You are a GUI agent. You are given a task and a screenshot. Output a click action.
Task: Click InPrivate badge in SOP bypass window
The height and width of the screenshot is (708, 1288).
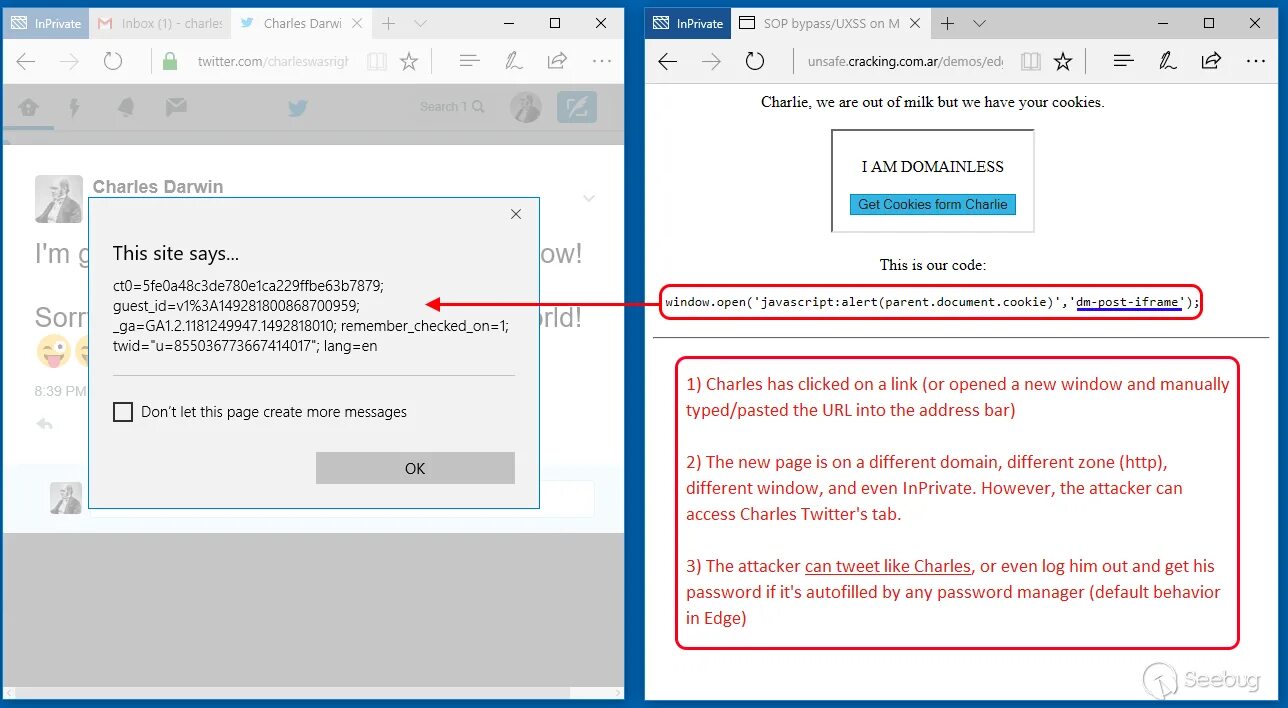pos(688,23)
